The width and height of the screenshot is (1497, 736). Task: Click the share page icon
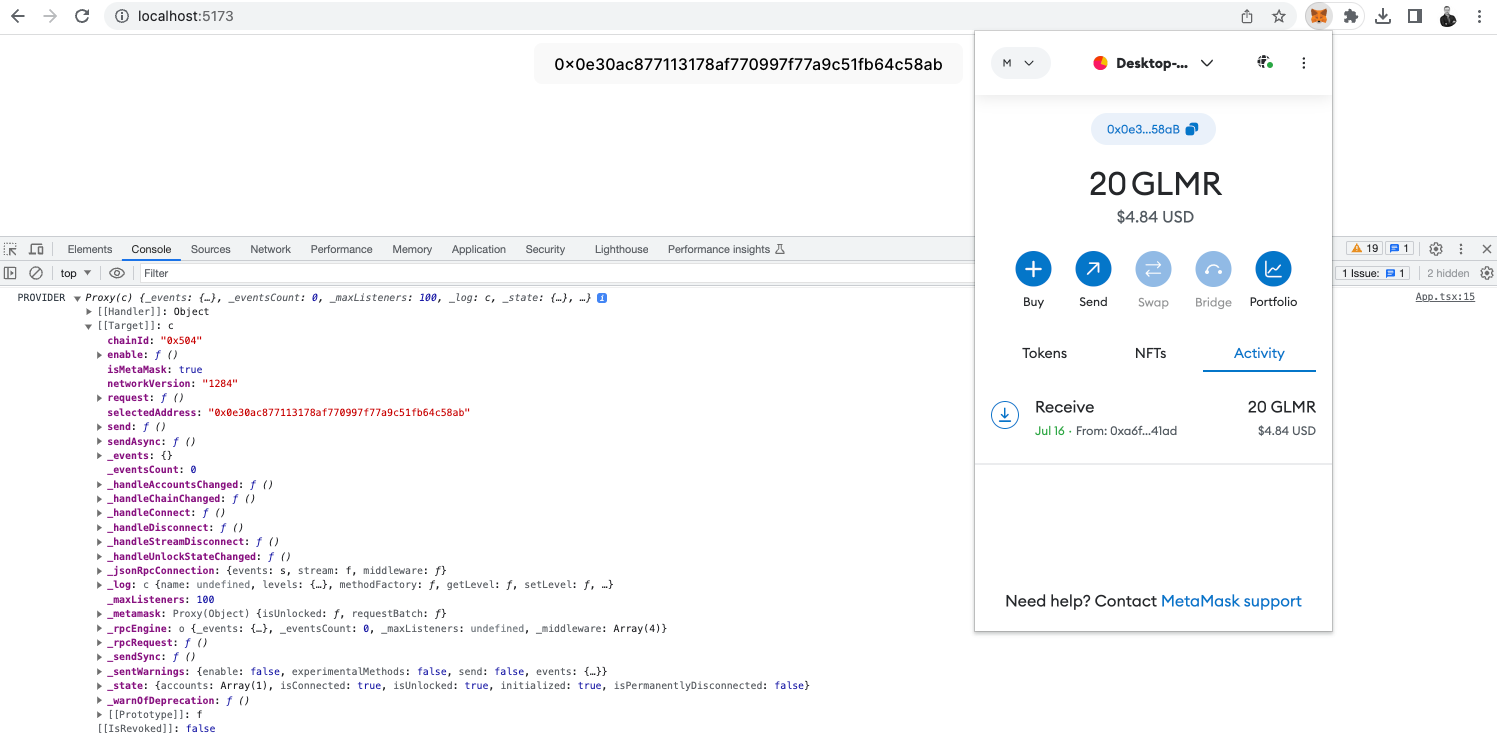(1247, 16)
